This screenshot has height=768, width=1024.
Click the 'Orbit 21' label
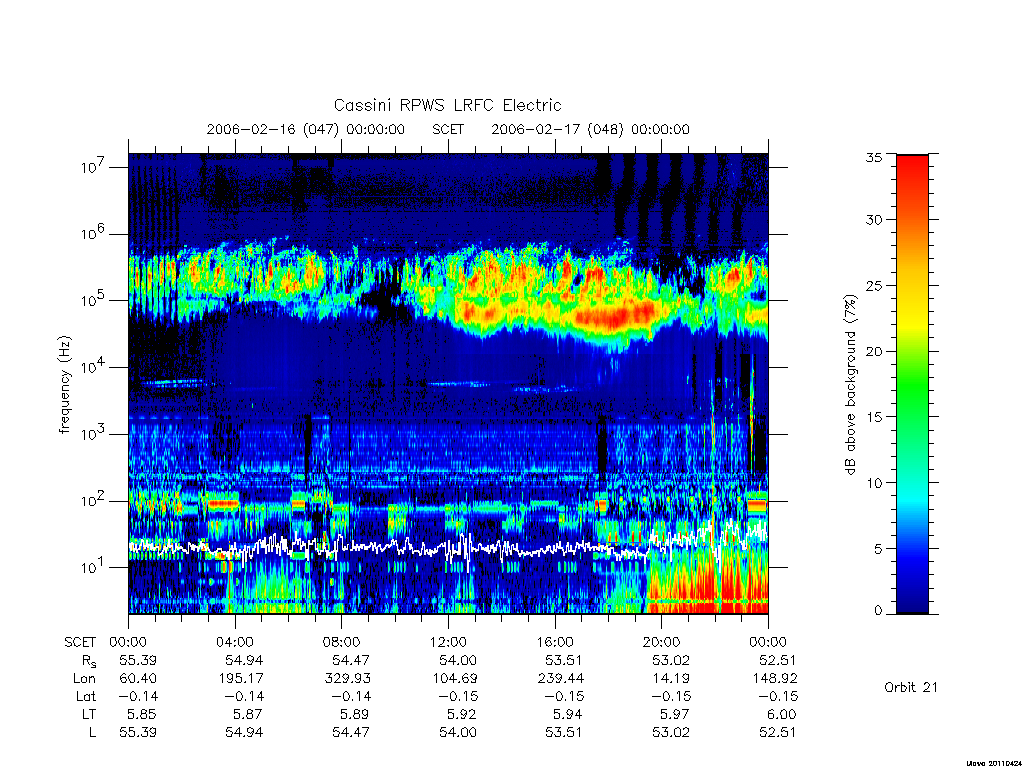click(910, 687)
